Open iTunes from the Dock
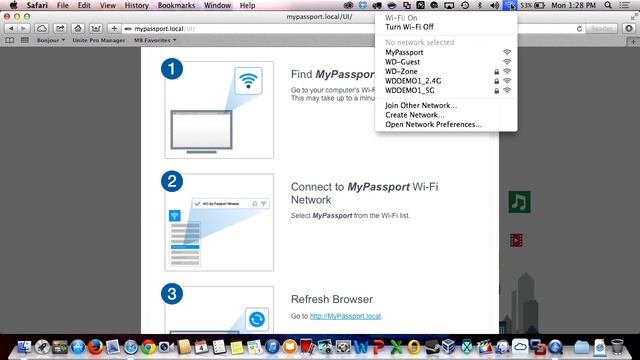 click(272, 347)
